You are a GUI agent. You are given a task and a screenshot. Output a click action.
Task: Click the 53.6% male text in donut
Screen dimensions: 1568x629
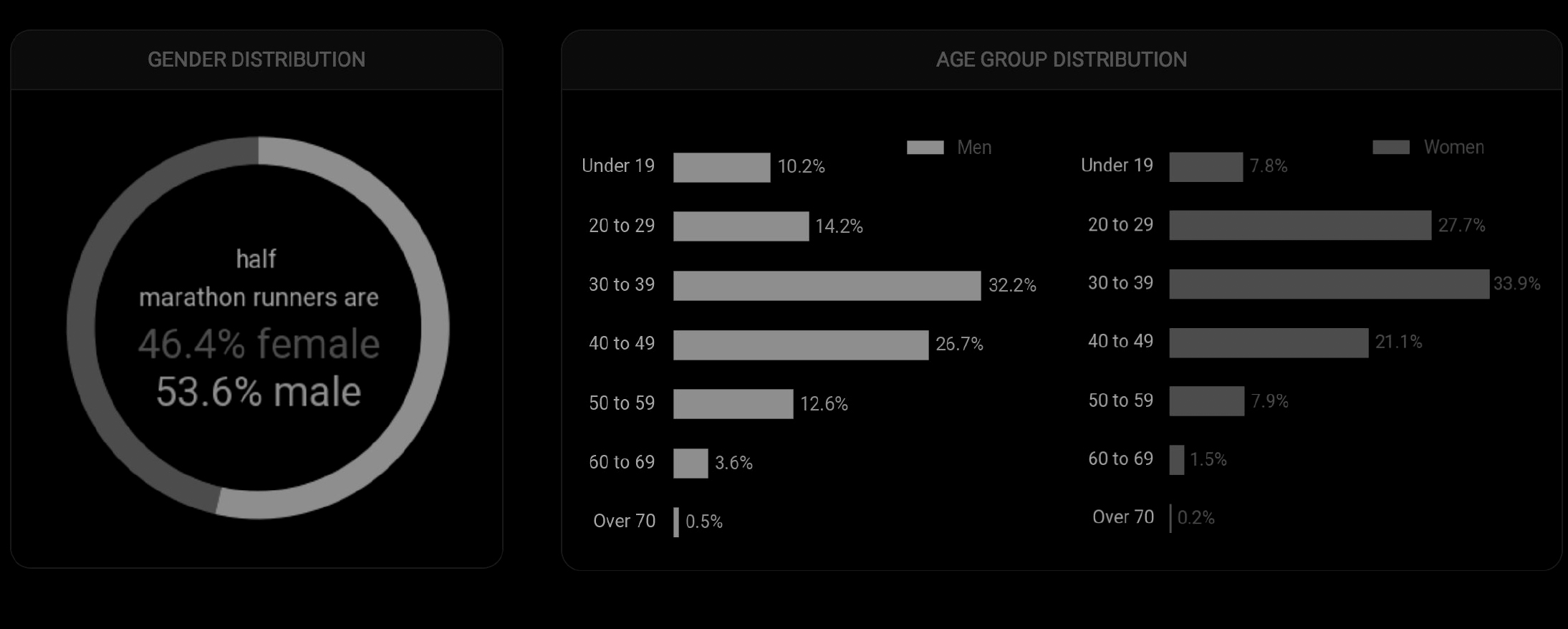pos(259,393)
